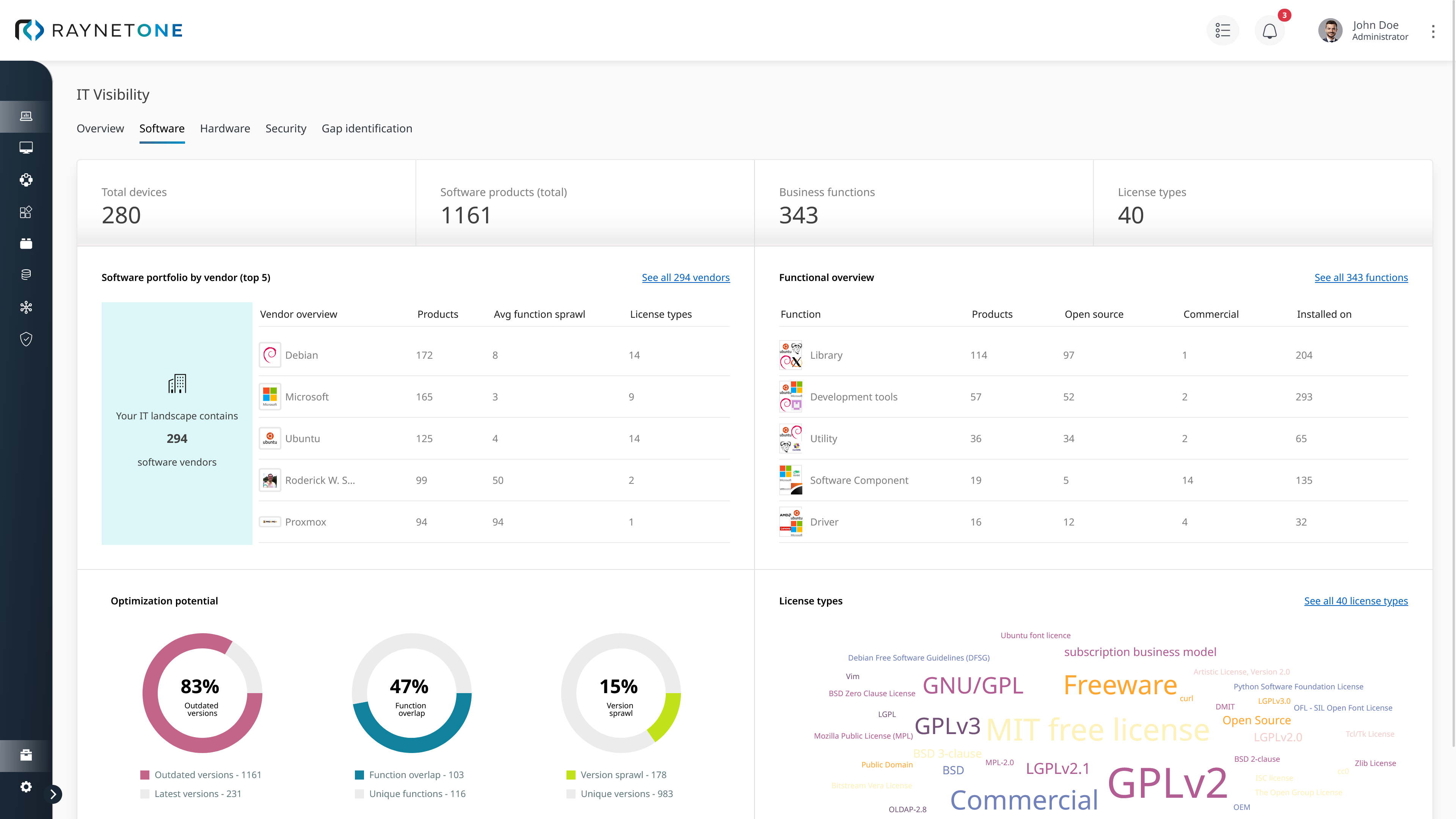
Task: Click the application portfolio grid icon
Action: click(x=25, y=212)
